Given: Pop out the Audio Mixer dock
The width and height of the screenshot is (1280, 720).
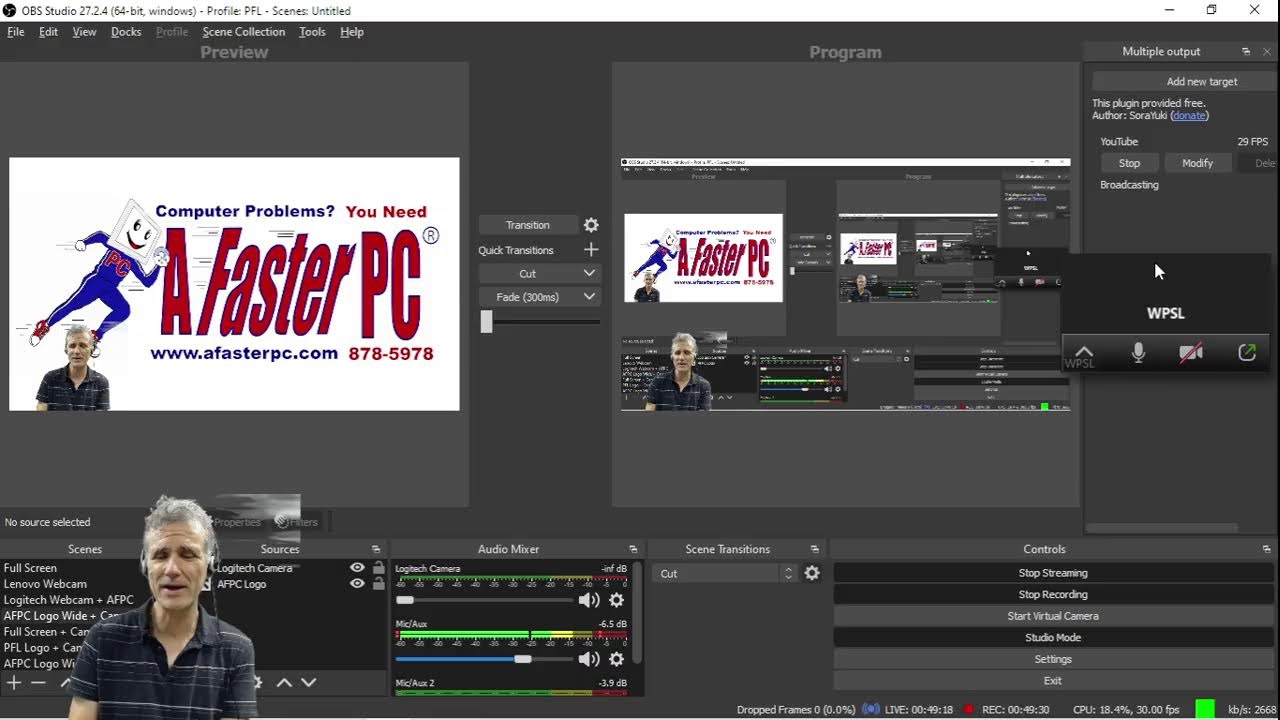Looking at the screenshot, I should pos(633,549).
